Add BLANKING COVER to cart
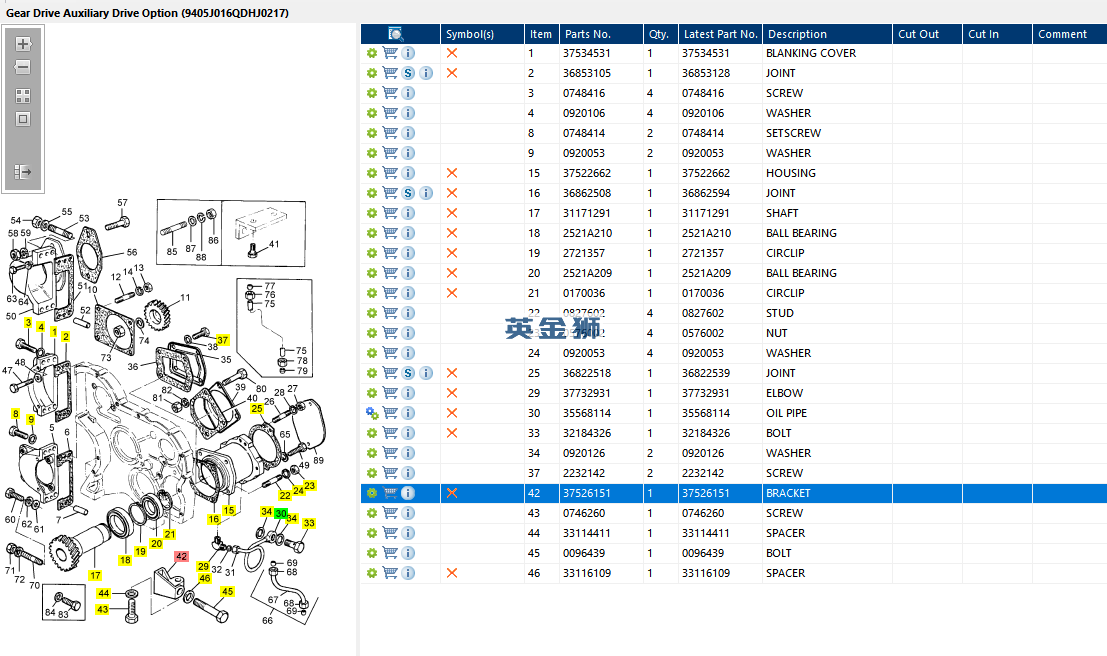 click(390, 53)
